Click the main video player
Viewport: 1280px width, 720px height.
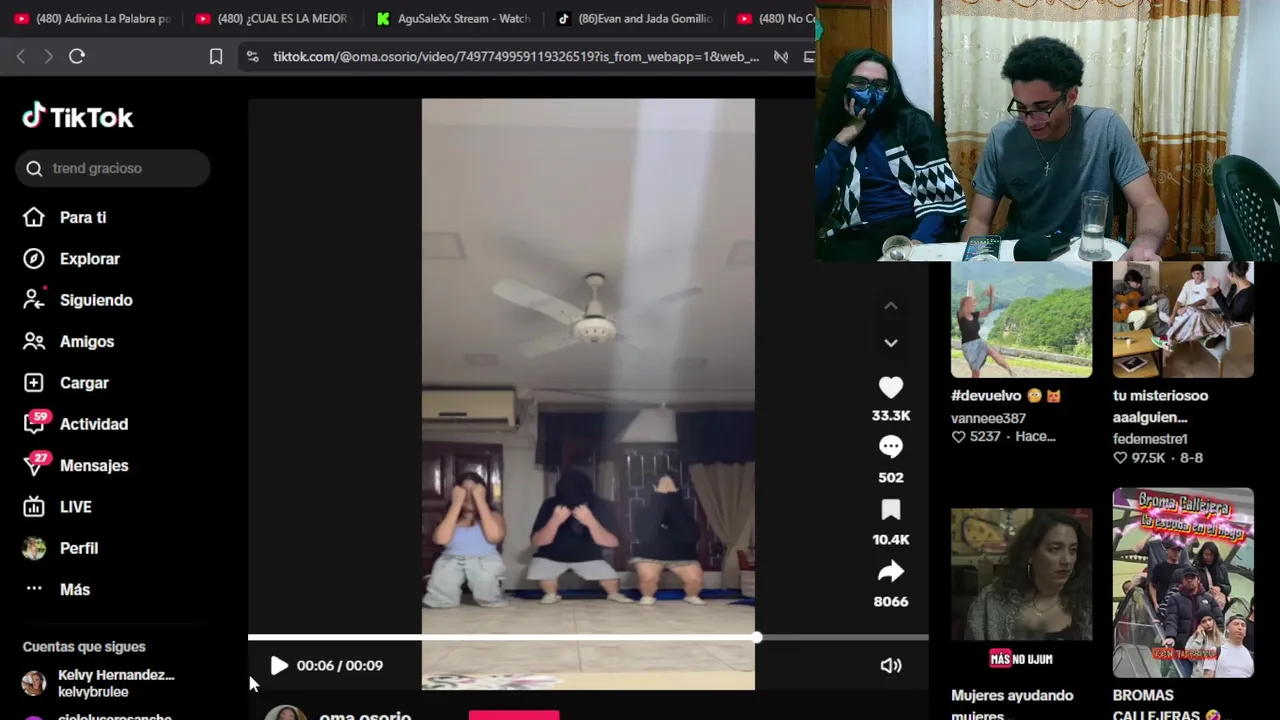pos(588,394)
